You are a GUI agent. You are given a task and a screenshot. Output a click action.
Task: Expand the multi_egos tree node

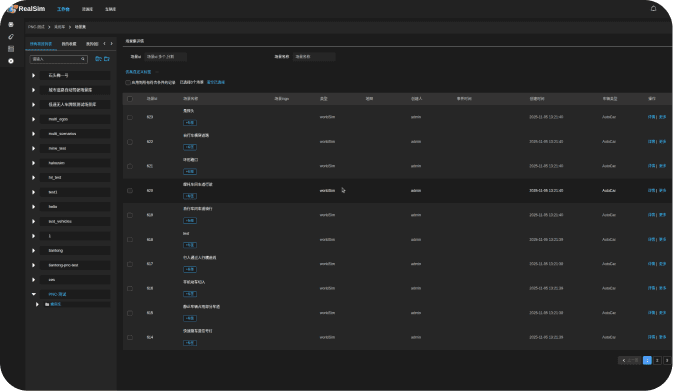[x=33, y=119]
